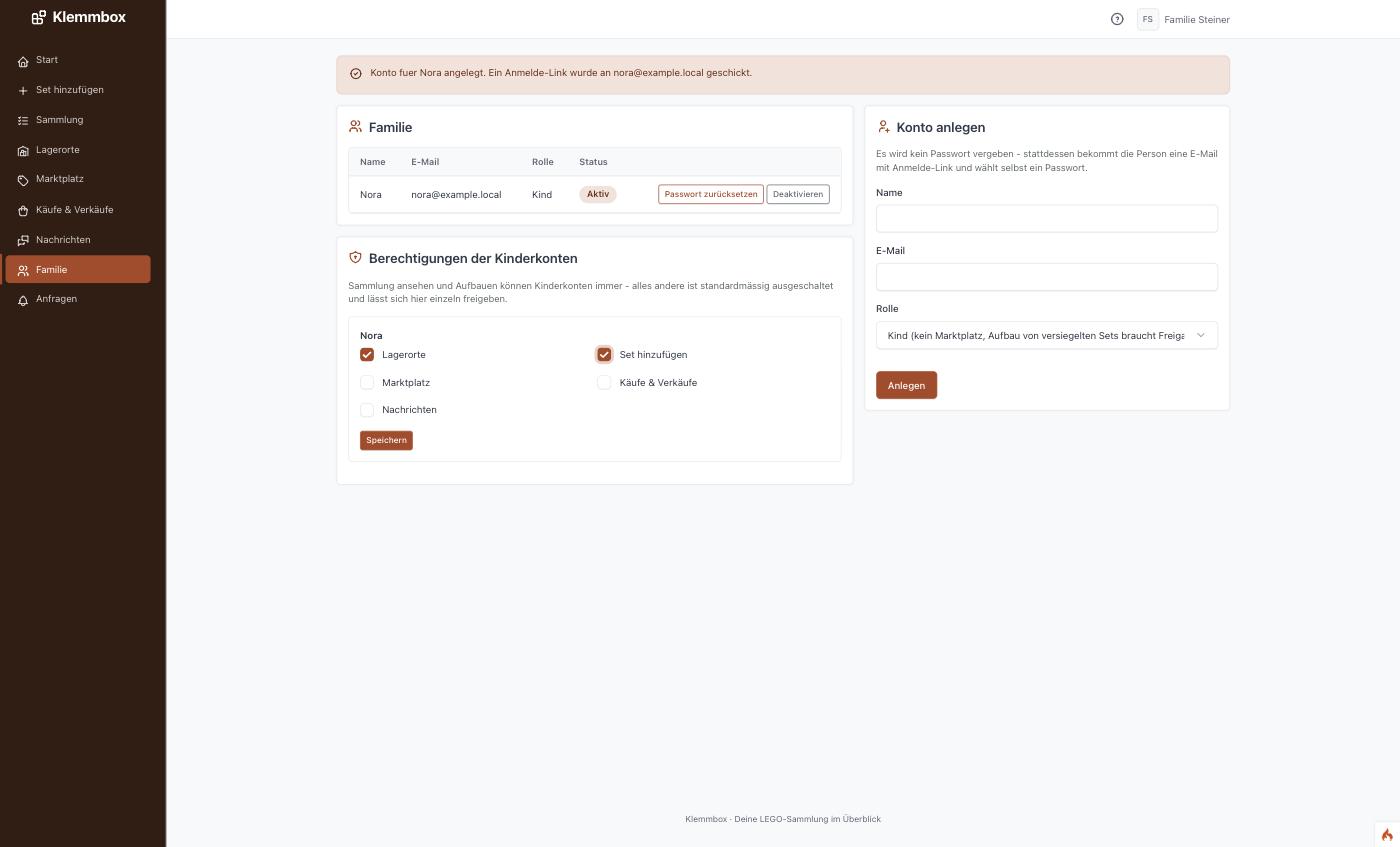This screenshot has height=847, width=1400.
Task: Open Lagerorte sidebar icon
Action: 23,151
